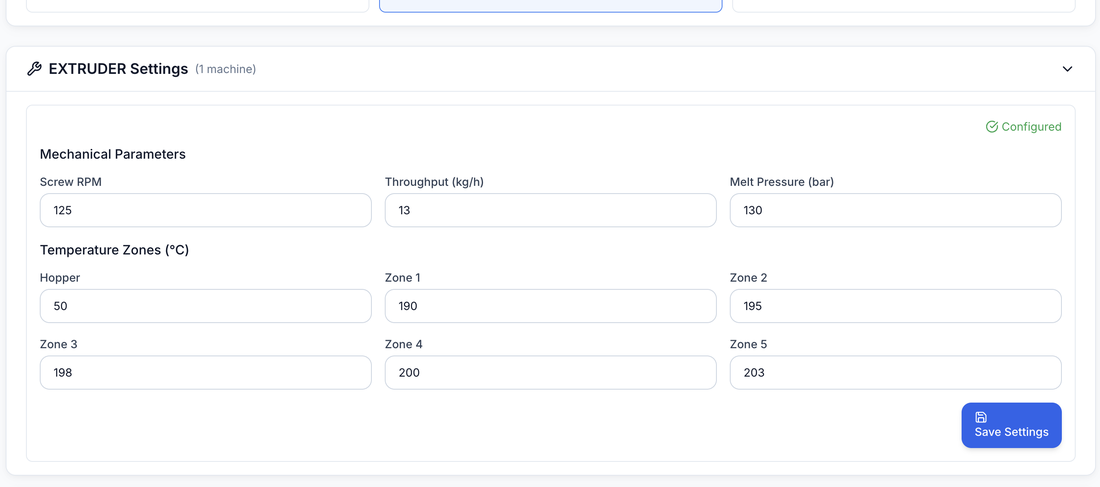1100x487 pixels.
Task: Click the Save Settings button
Action: tap(1011, 425)
